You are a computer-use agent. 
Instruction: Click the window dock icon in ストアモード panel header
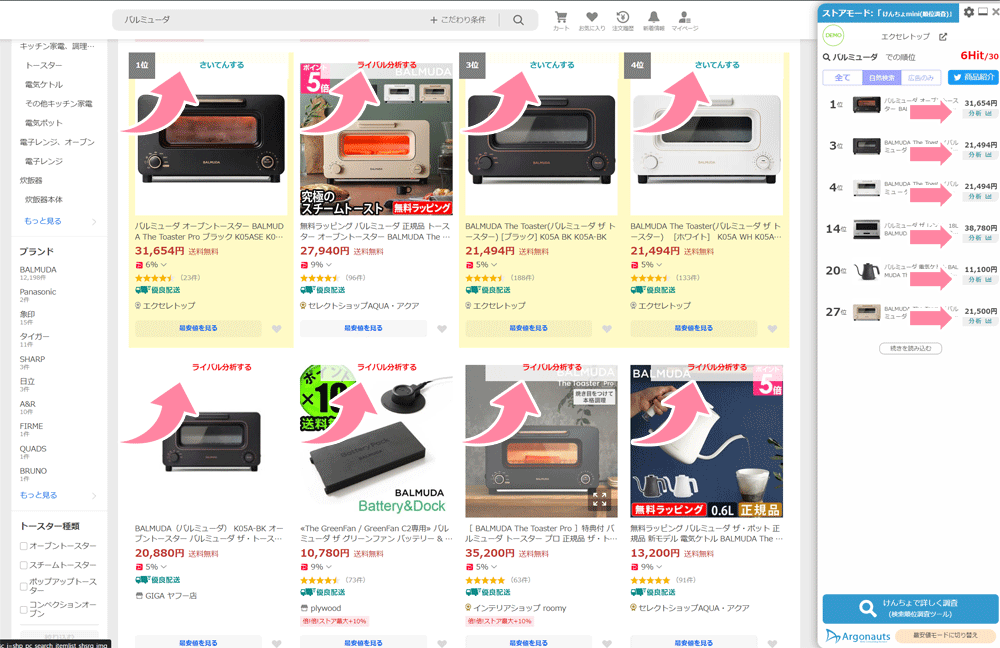coord(983,12)
